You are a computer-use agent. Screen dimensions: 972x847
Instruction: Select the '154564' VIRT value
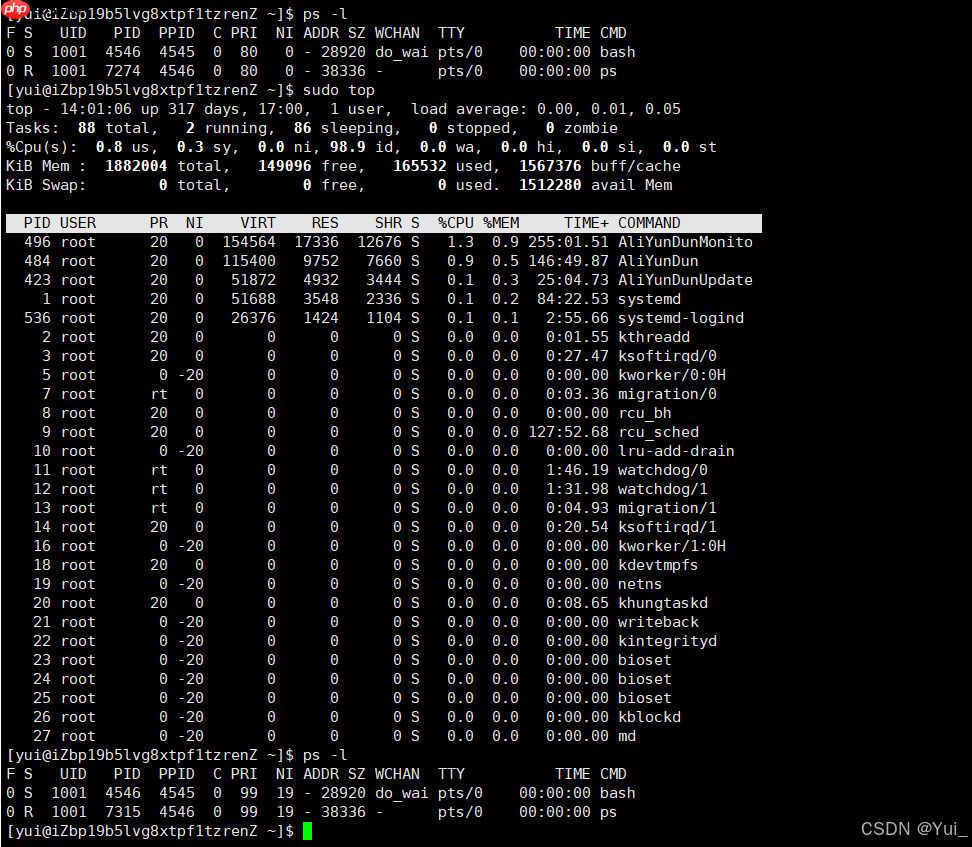[249, 242]
